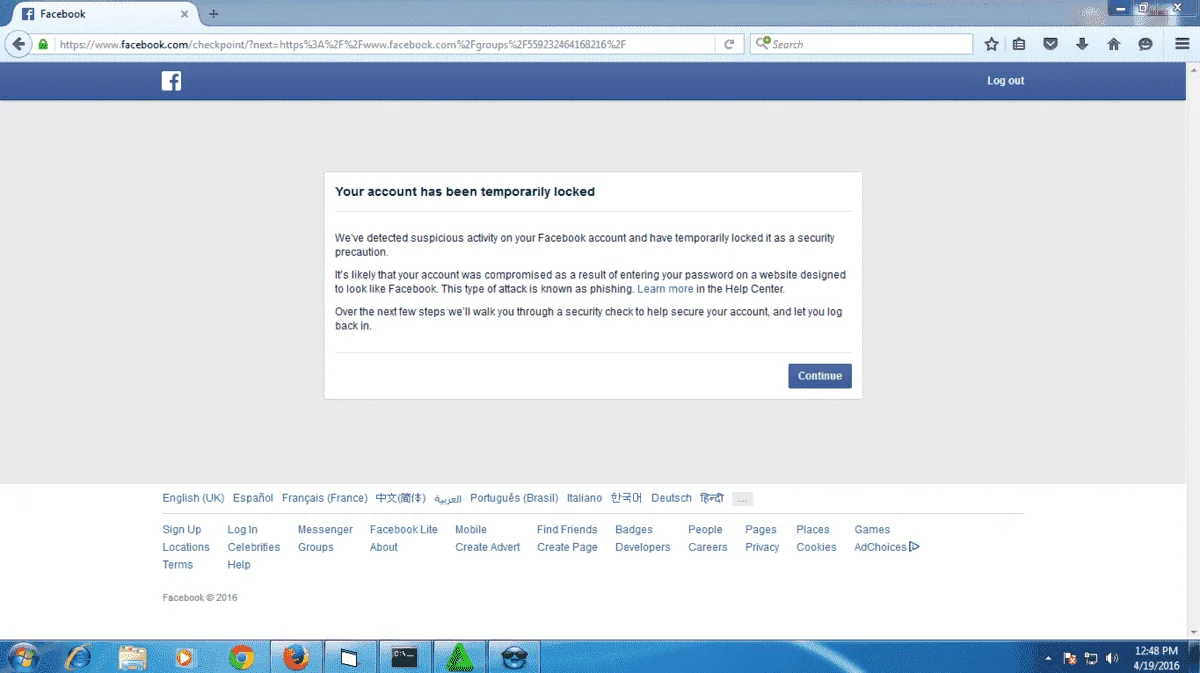Open the Messenger footer link
The height and width of the screenshot is (673, 1200).
[x=325, y=530]
